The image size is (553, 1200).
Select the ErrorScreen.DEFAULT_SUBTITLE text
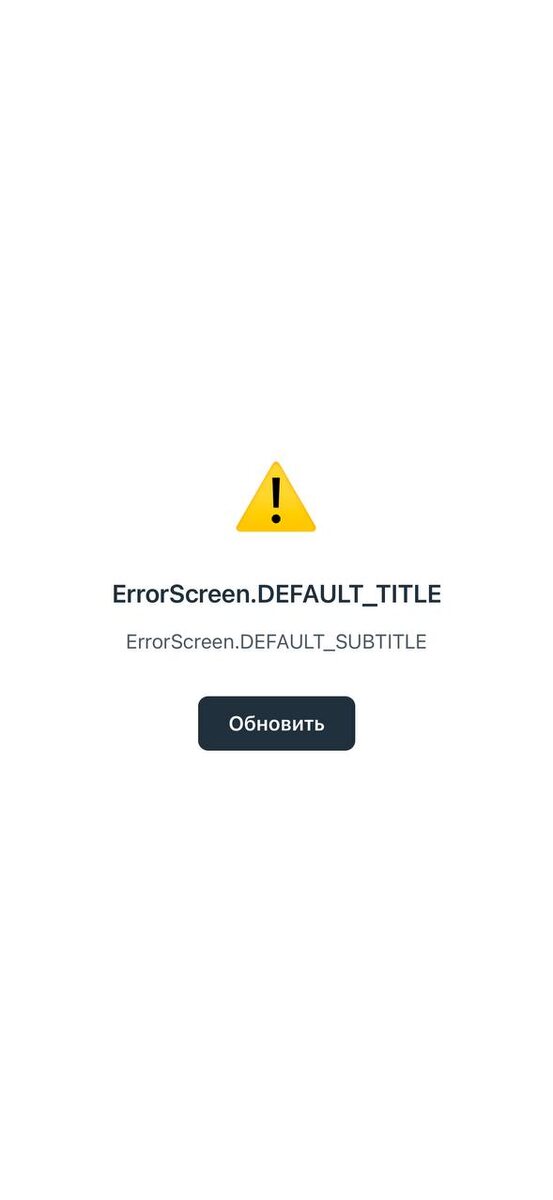[x=276, y=642]
